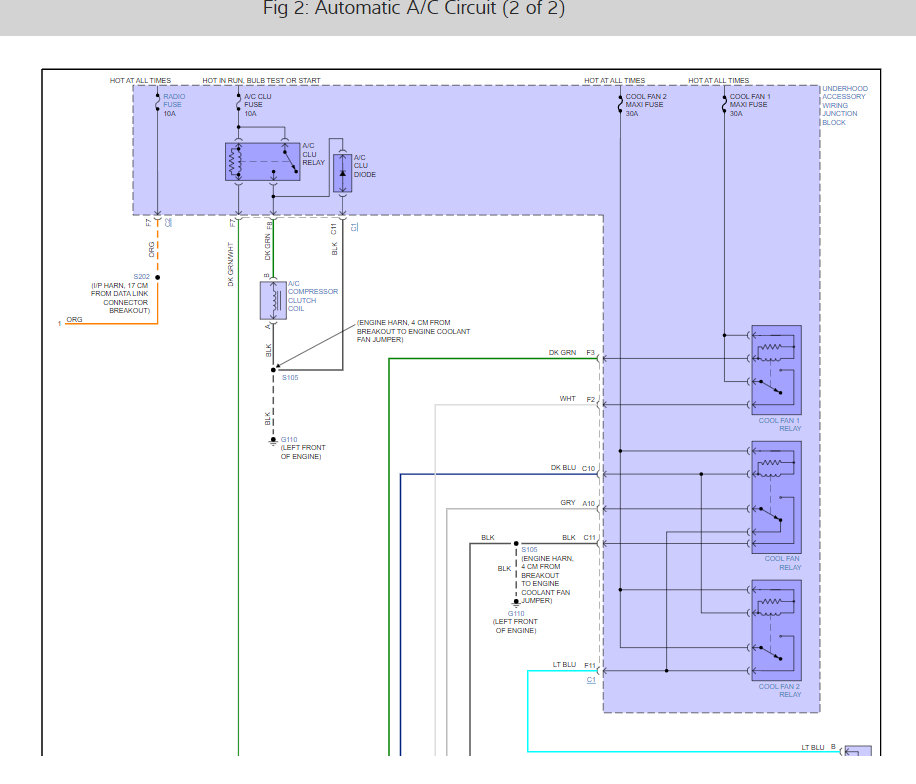Select the A/C compressor clutch coil symbol
Screen dimensions: 916x784
pyautogui.click(x=273, y=300)
